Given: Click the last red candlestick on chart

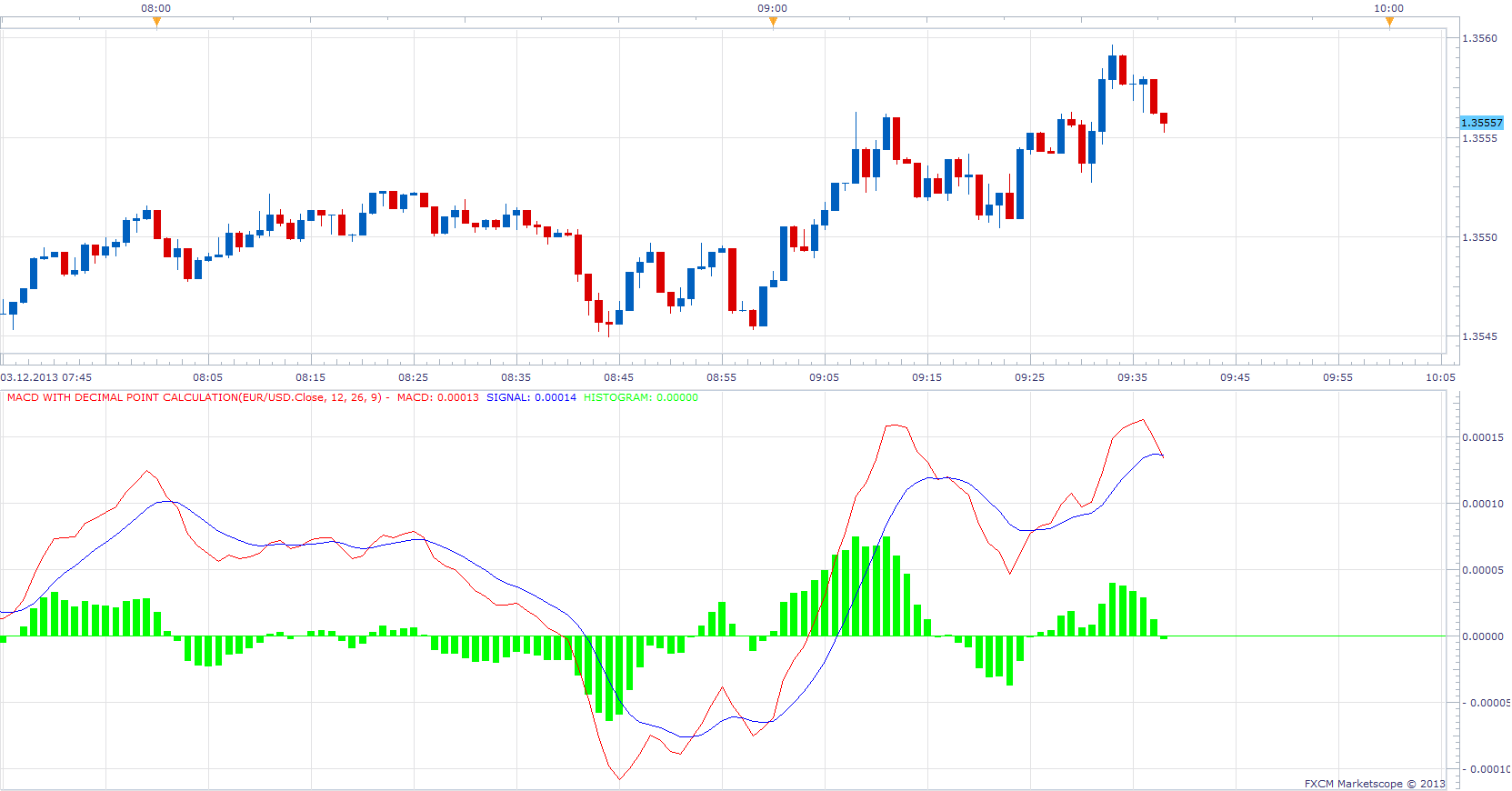Looking at the screenshot, I should [1164, 118].
